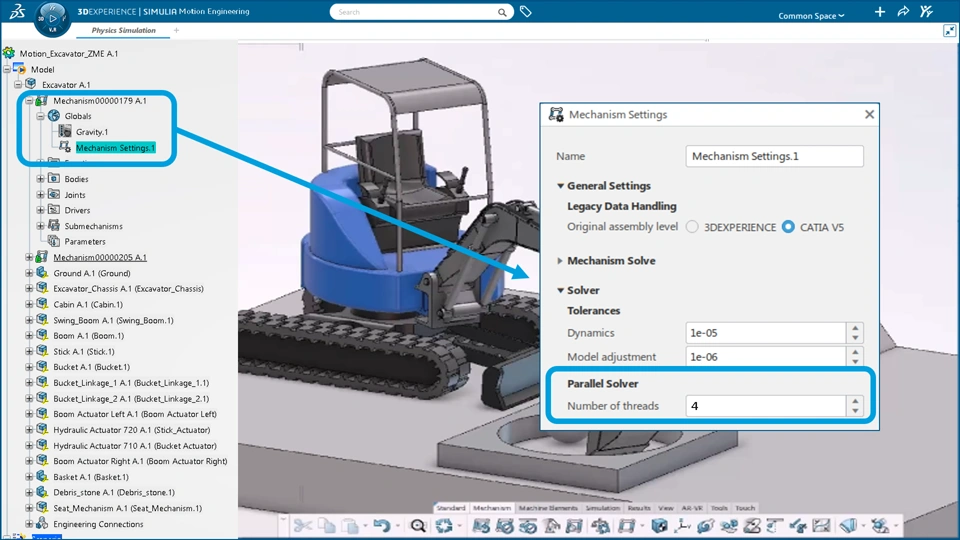This screenshot has width=960, height=540.
Task: Click the shaded cube icon in bottom toolbar
Action: (659, 526)
